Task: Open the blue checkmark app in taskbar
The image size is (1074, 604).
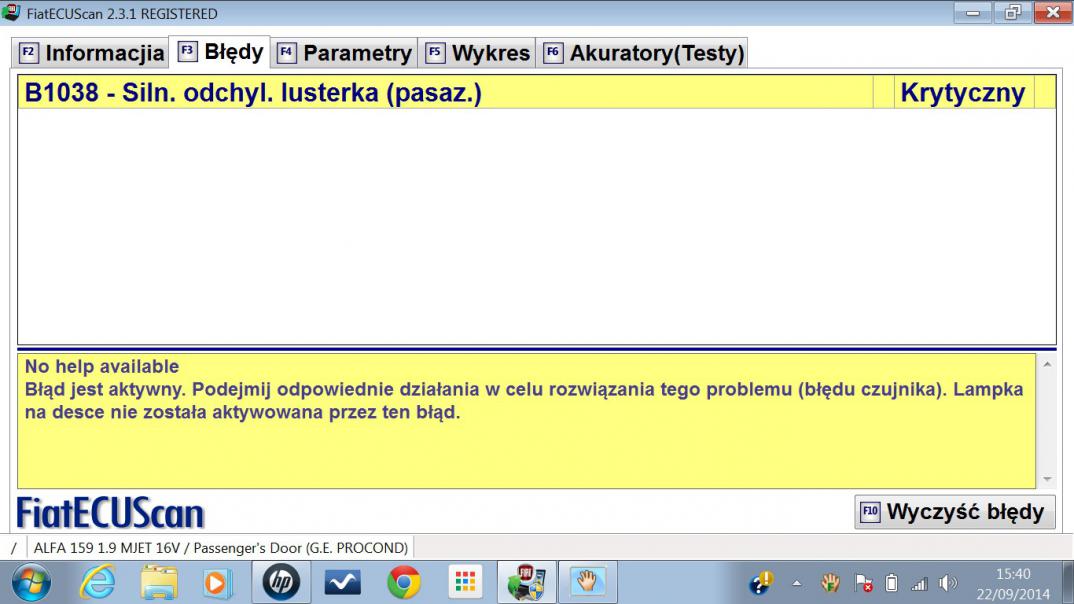Action: (x=342, y=583)
